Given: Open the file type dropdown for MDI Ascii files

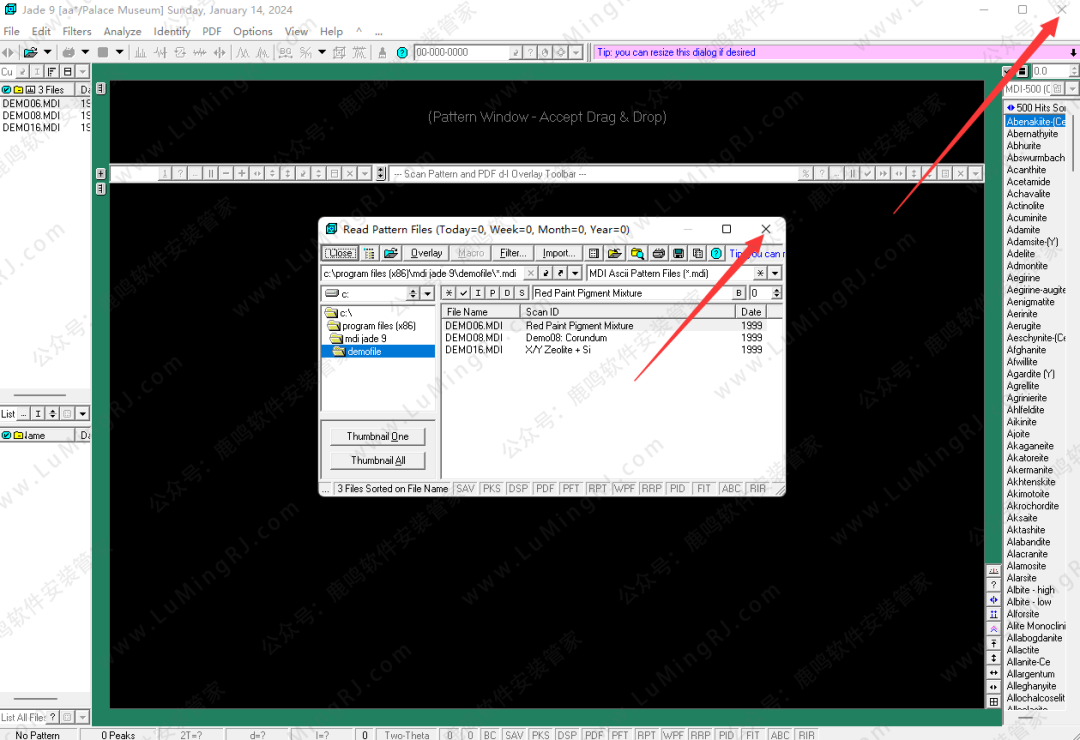Looking at the screenshot, I should coord(775,273).
